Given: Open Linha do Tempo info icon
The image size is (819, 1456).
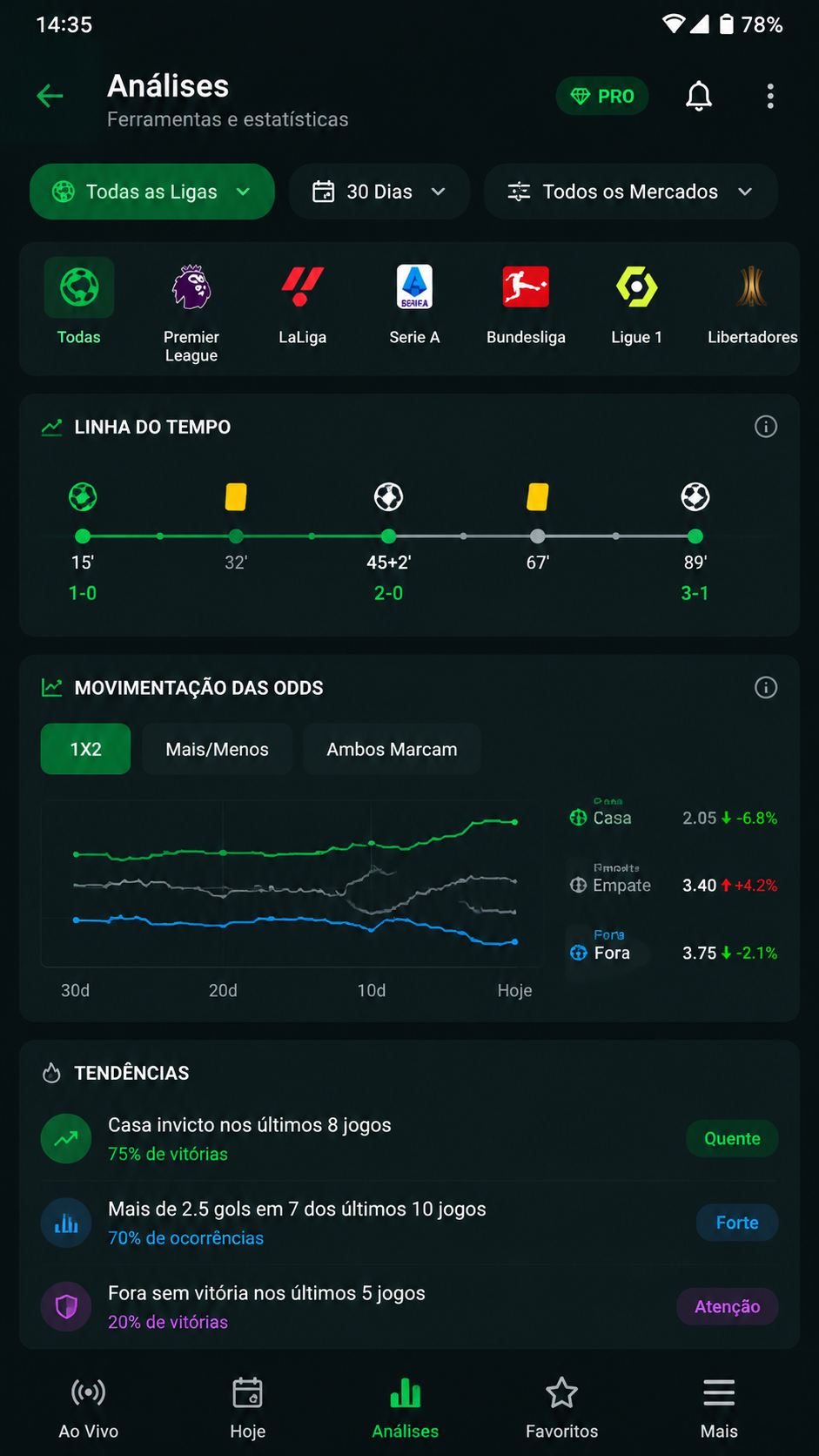Looking at the screenshot, I should 766,427.
